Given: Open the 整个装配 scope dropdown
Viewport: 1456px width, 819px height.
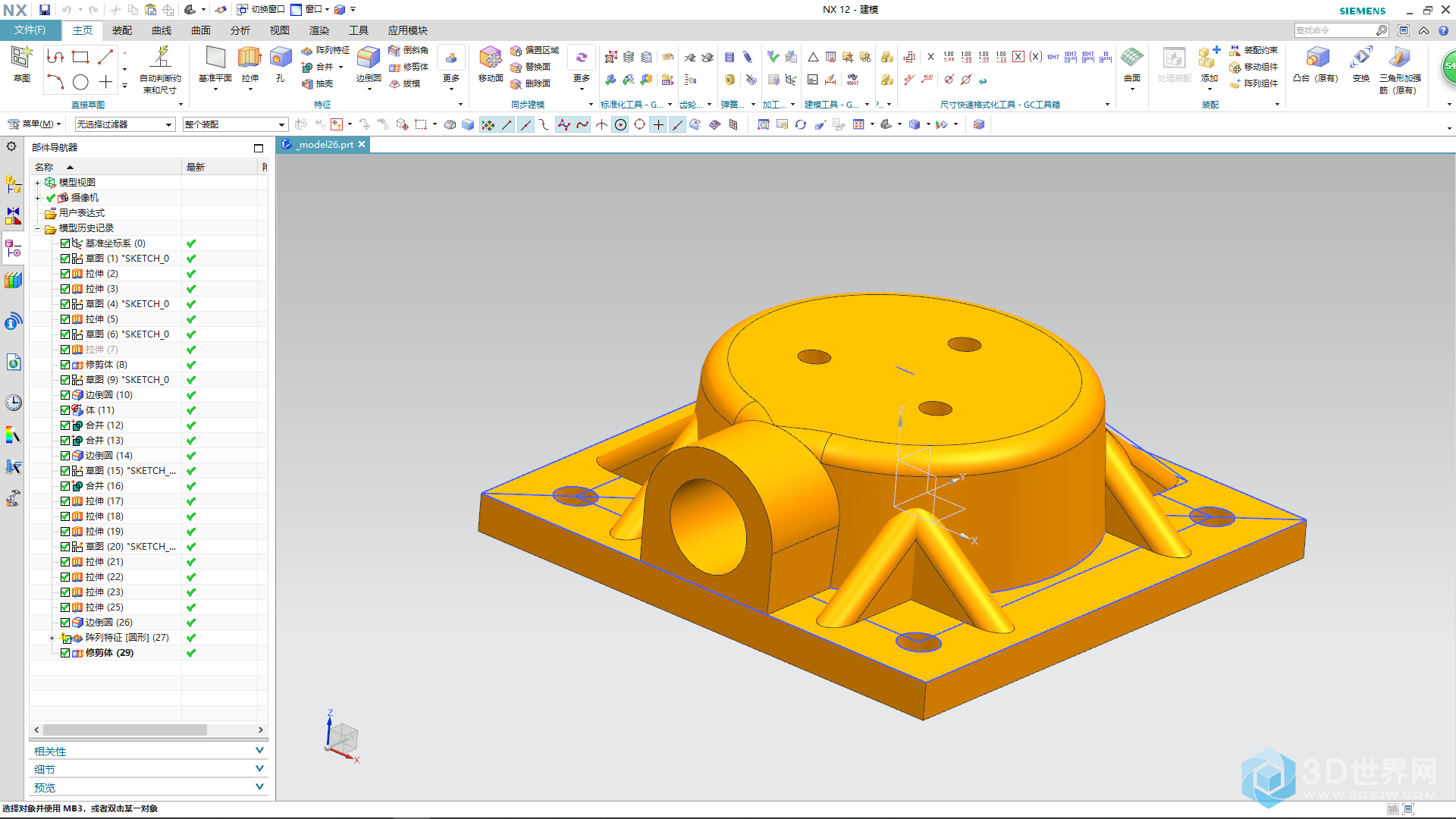Looking at the screenshot, I should pos(235,124).
